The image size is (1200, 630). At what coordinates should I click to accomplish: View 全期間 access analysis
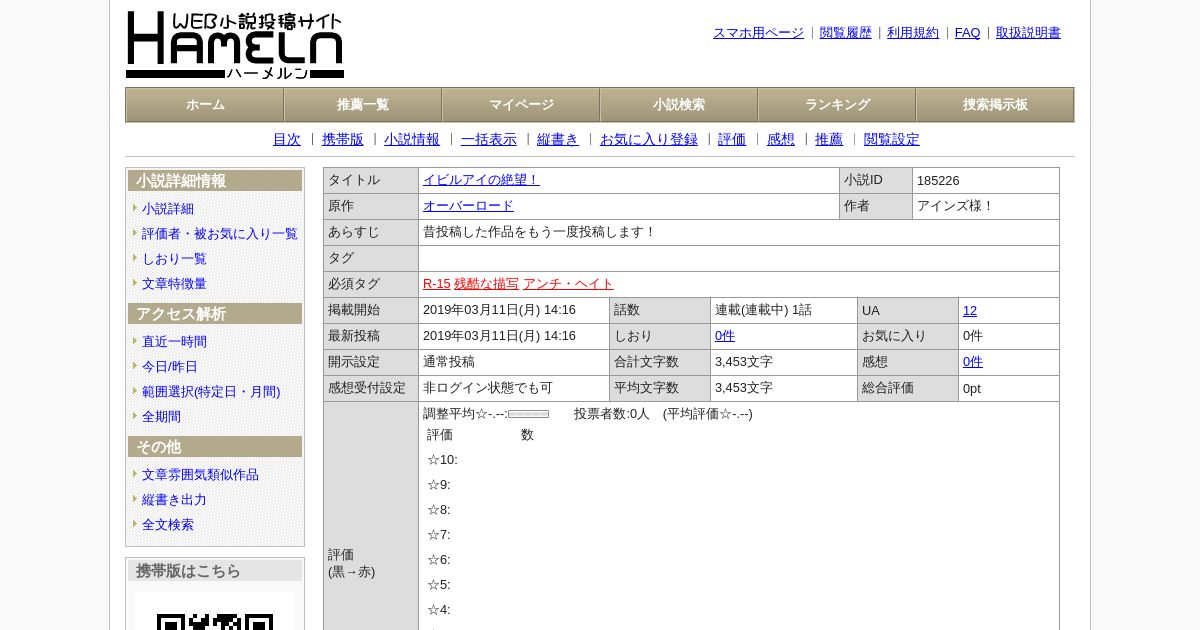161,417
